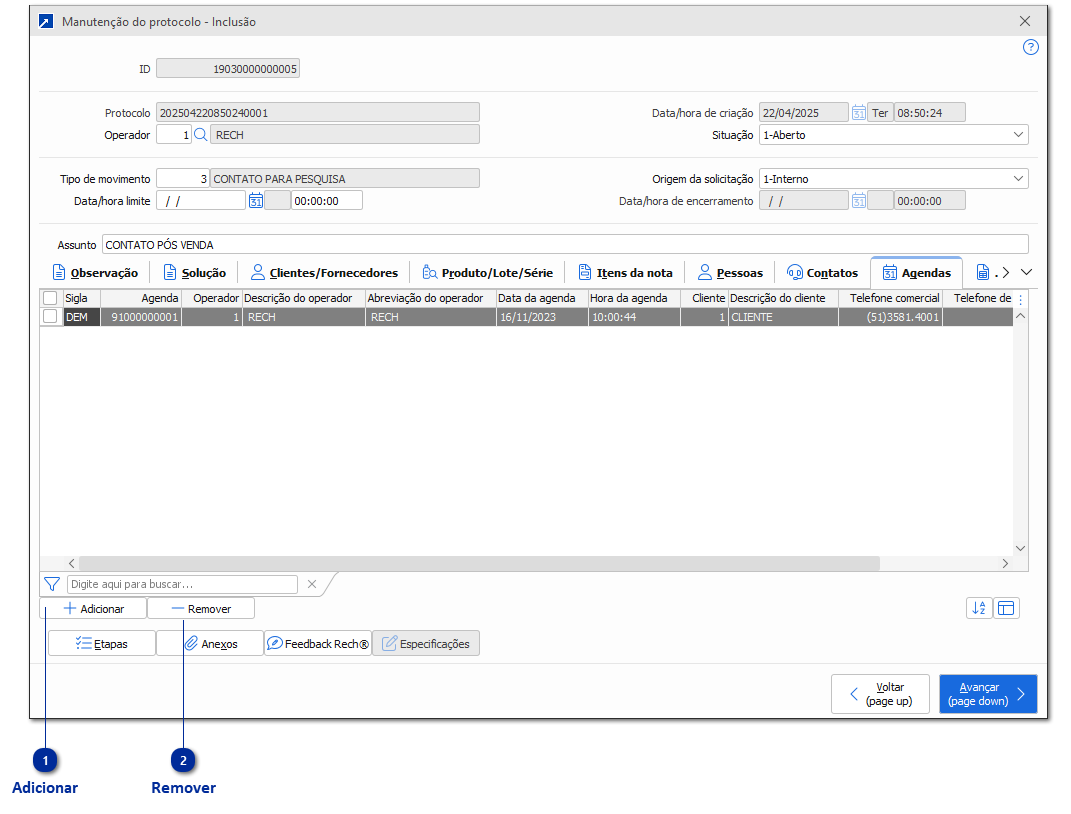Viewport: 1071px width, 814px height.
Task: Click the sort A-Z icon button
Action: [x=979, y=608]
